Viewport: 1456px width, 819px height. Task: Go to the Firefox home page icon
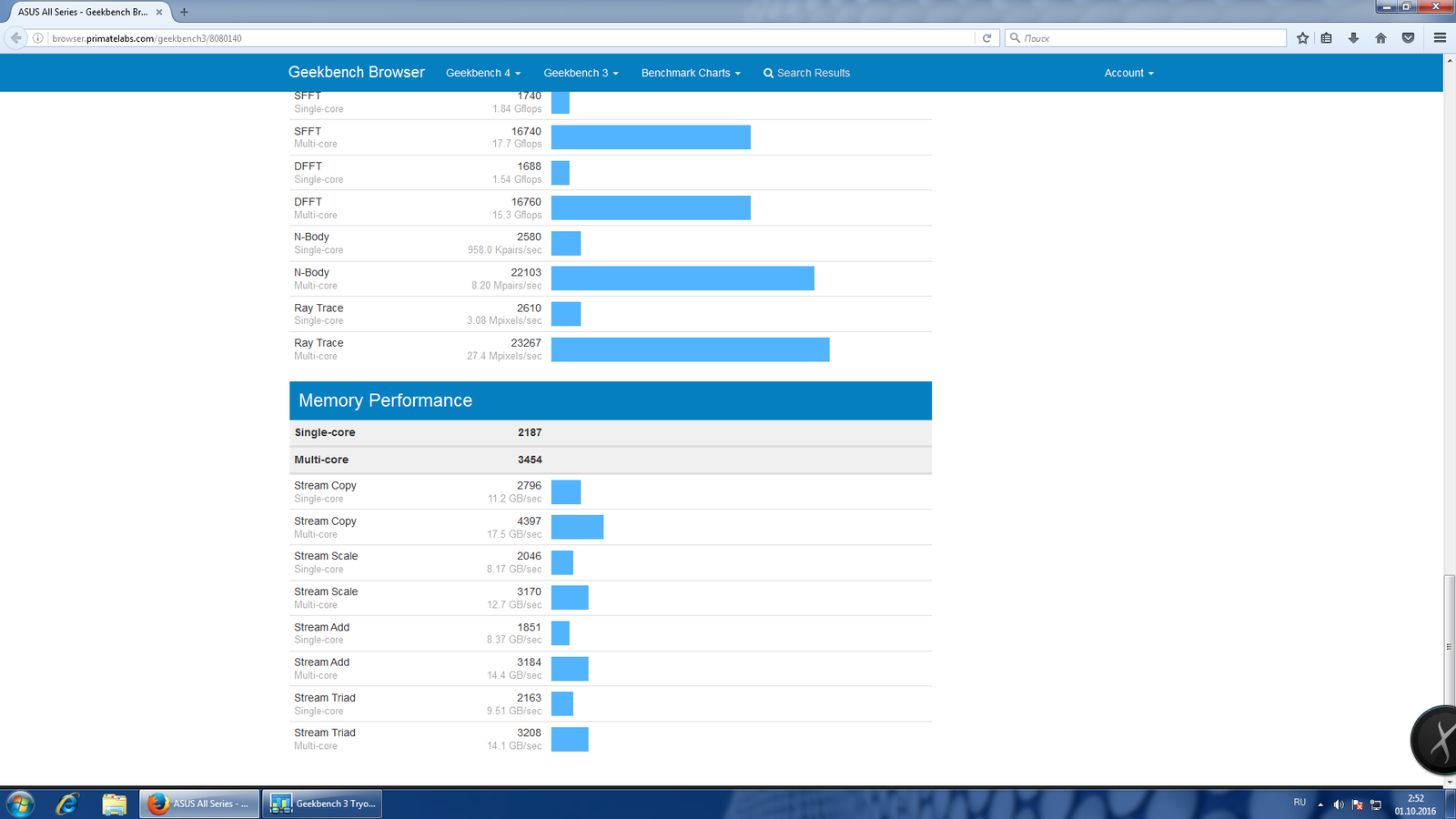tap(1380, 38)
